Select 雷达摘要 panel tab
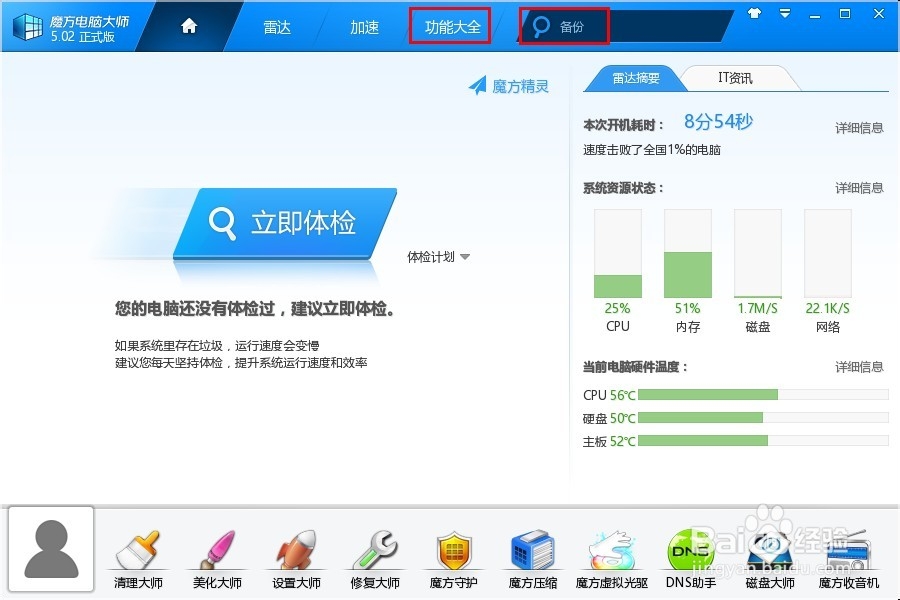The height and width of the screenshot is (600, 900). pyautogui.click(x=635, y=78)
